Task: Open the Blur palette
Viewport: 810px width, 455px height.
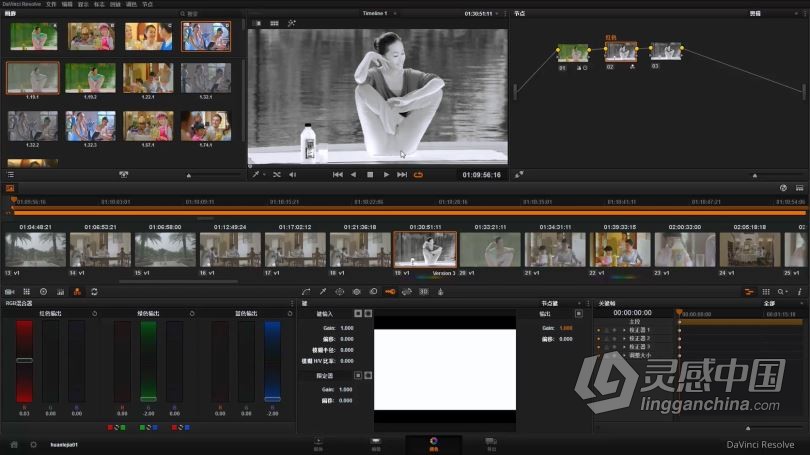Action: click(373, 292)
